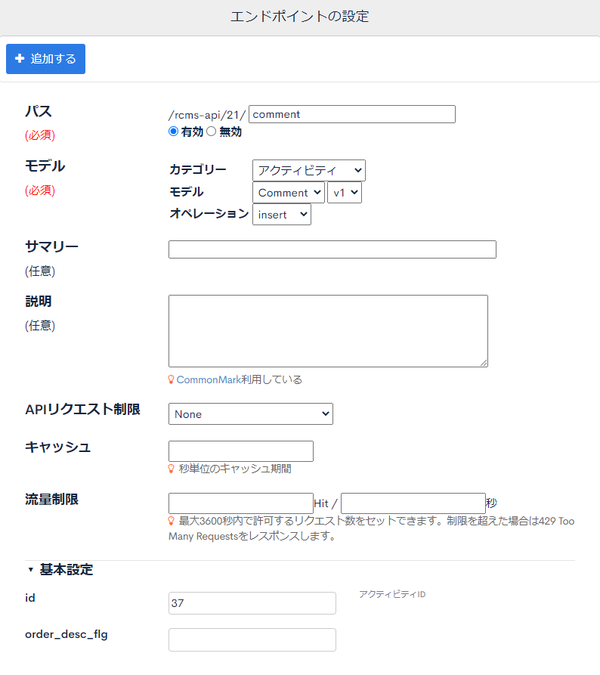Open the version dropdown showing v1
The image size is (600, 675).
pyautogui.click(x=344, y=192)
